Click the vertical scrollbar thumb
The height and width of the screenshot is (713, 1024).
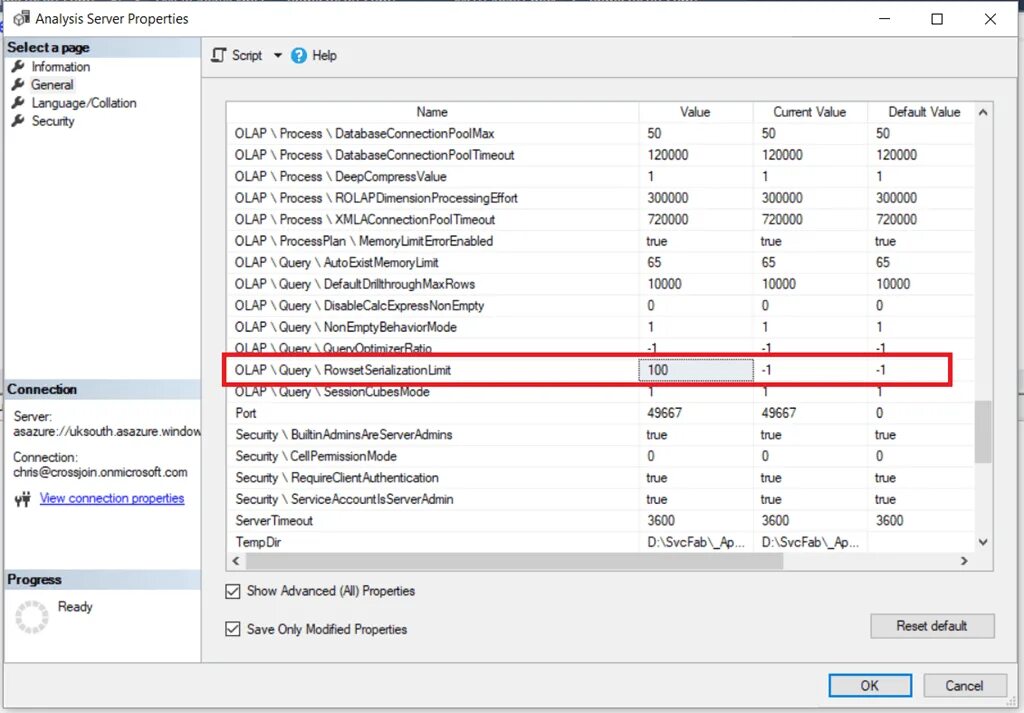point(983,431)
